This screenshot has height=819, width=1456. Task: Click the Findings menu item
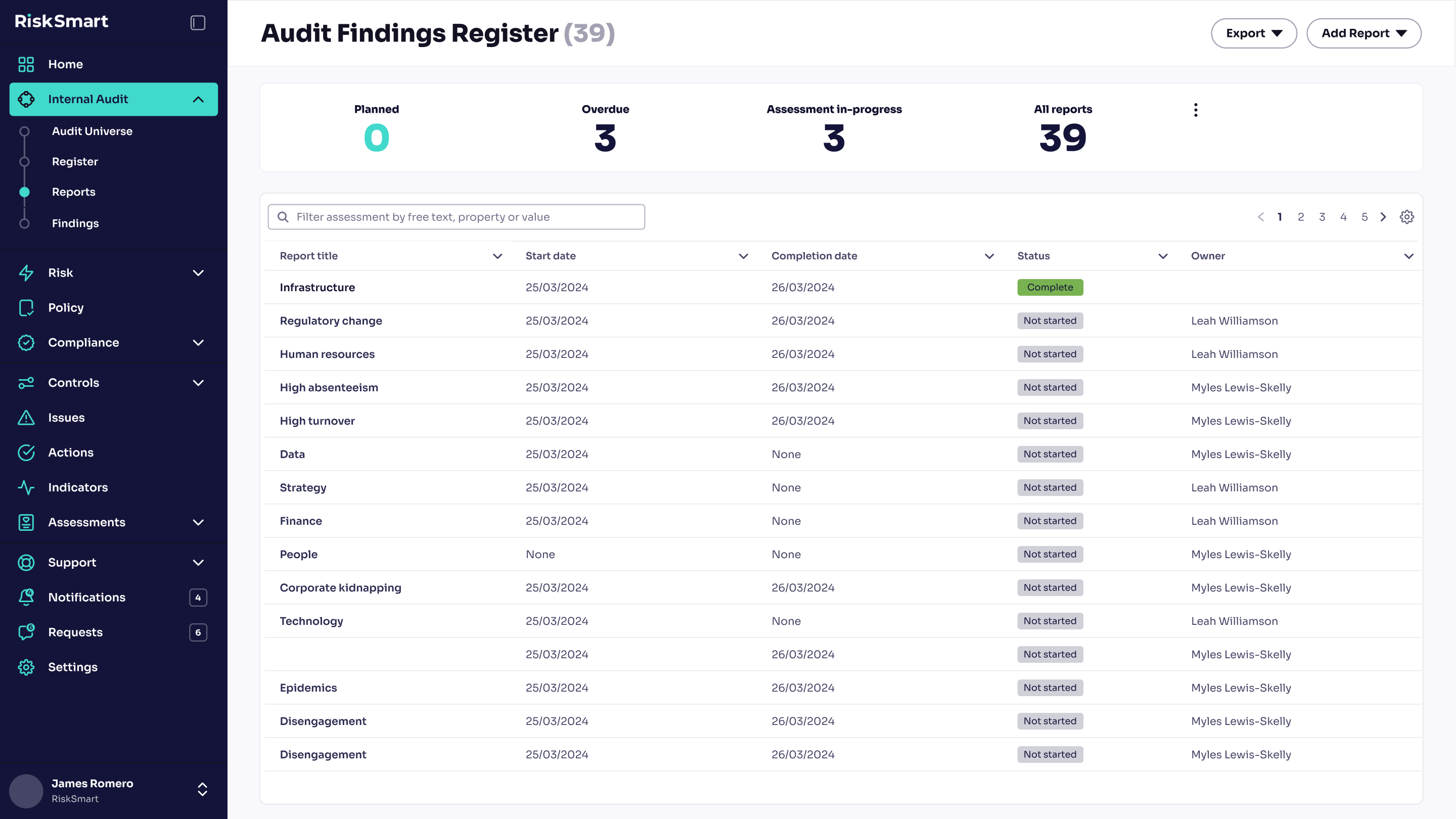pos(75,222)
